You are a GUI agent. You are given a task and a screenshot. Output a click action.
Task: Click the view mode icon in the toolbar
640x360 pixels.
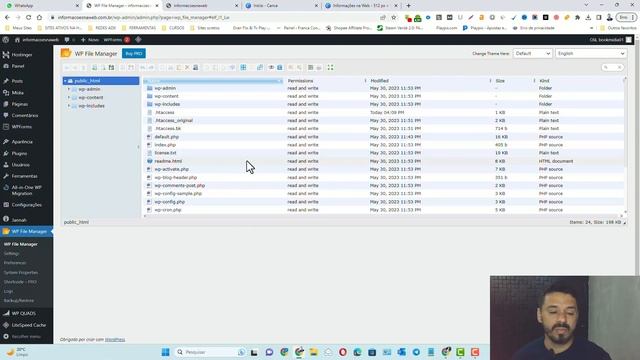[x=311, y=67]
